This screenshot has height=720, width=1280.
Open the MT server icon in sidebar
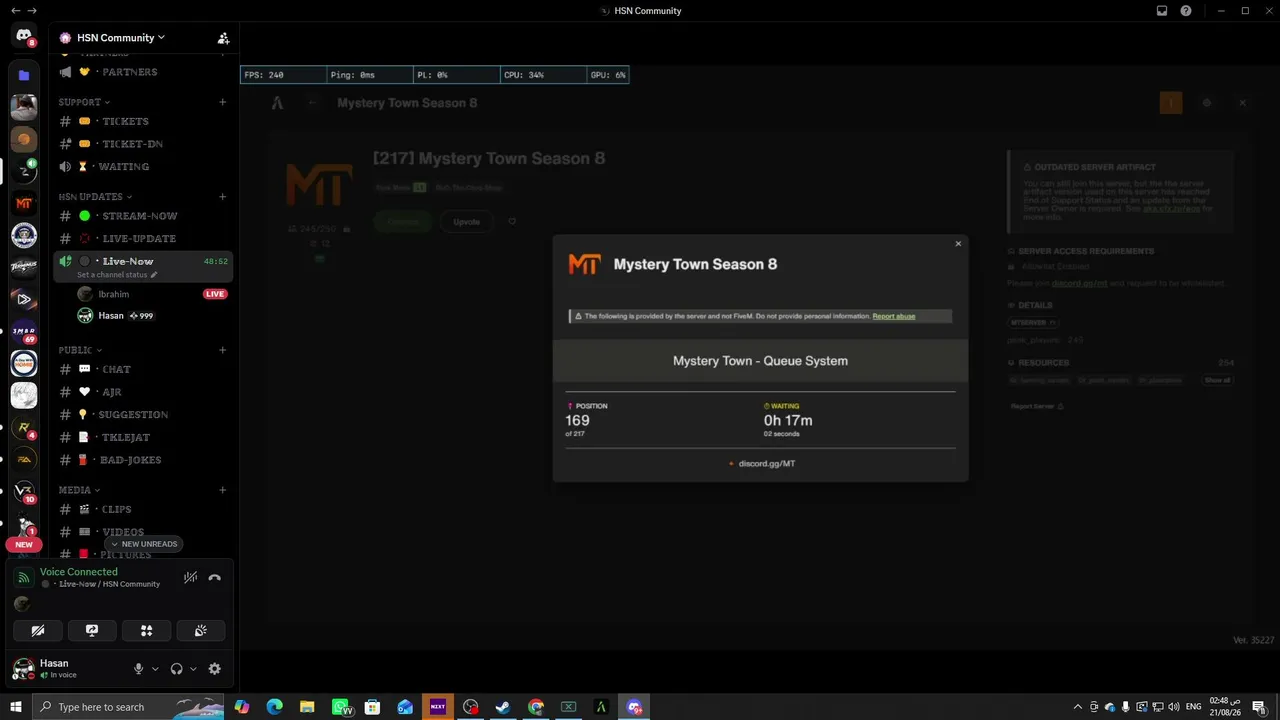(24, 203)
